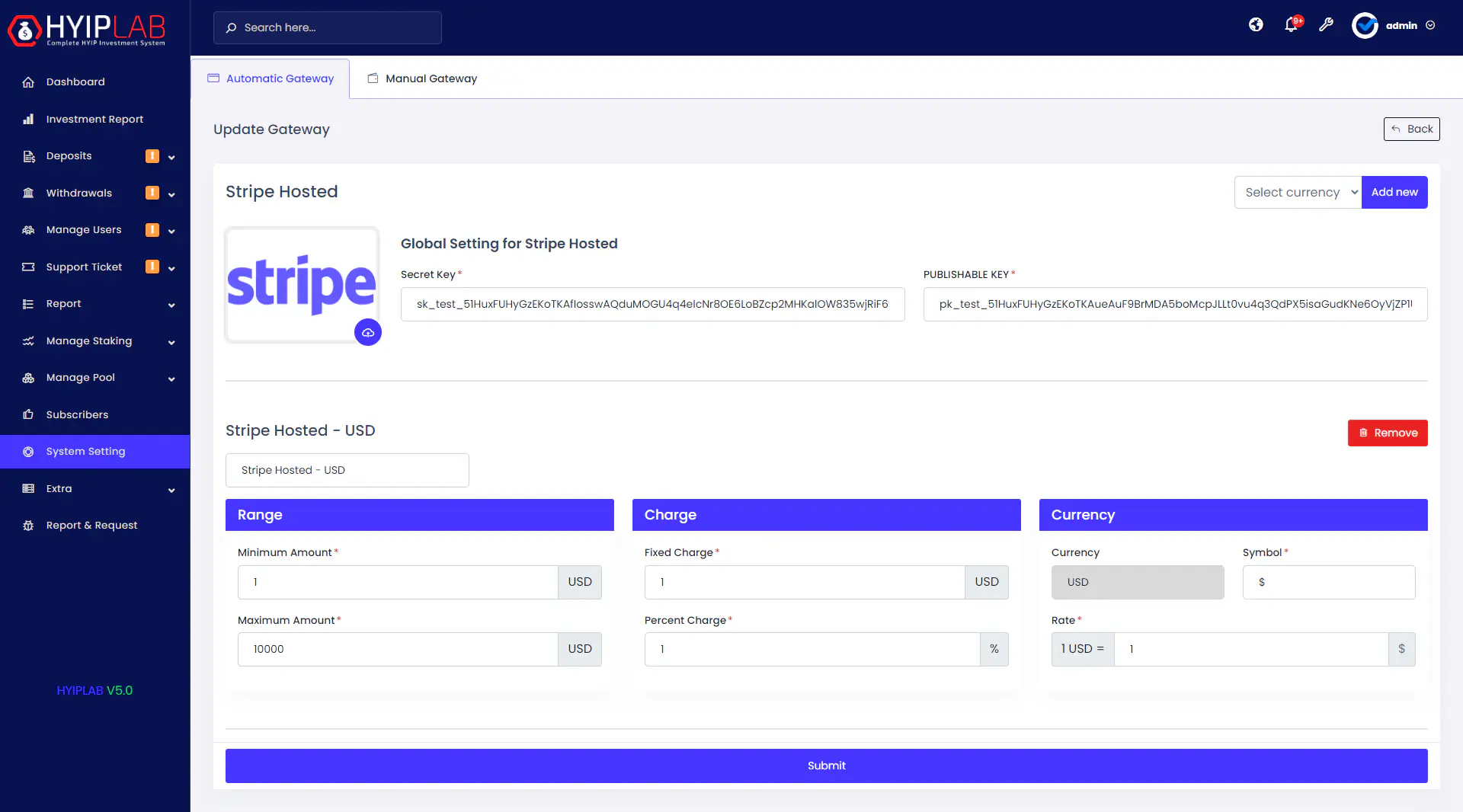Open Investment Report in the sidebar
Viewport: 1463px width, 812px height.
click(95, 119)
